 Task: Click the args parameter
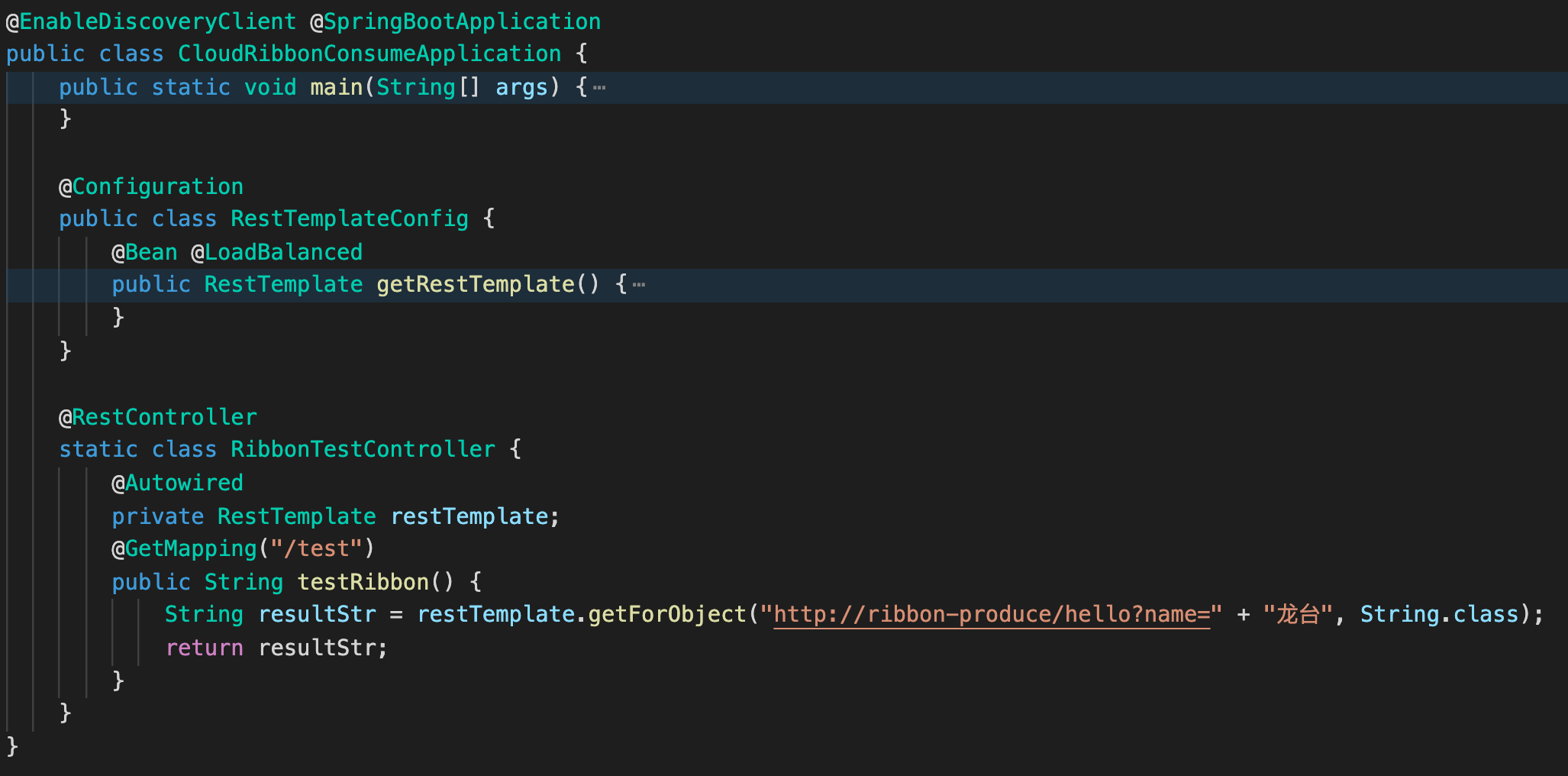pos(522,88)
